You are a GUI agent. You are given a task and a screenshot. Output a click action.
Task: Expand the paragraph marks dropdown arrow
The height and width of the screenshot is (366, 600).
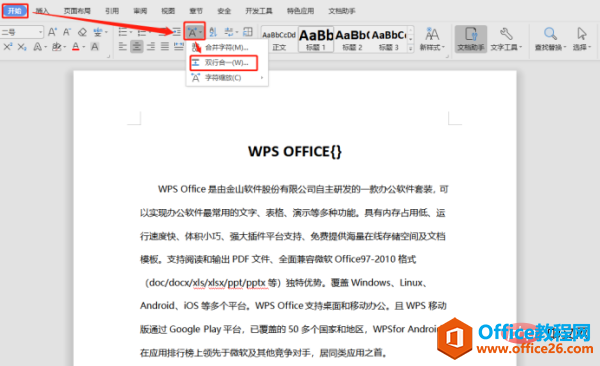[237, 32]
